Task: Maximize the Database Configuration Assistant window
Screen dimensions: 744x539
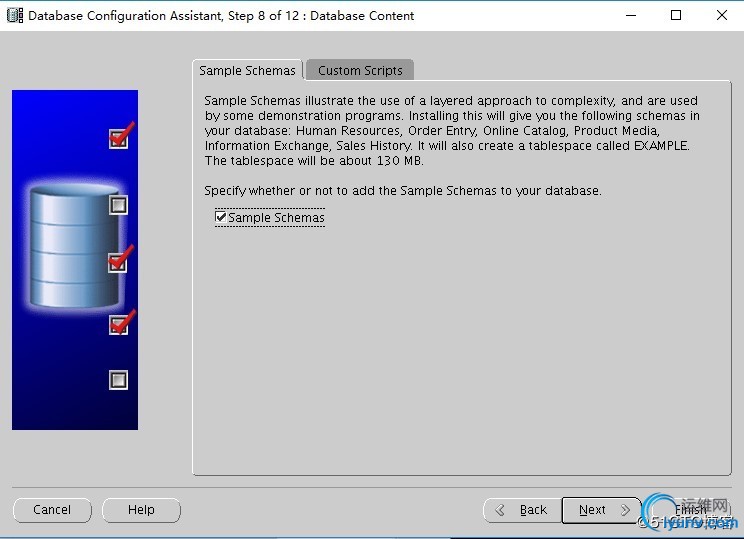Action: point(676,16)
